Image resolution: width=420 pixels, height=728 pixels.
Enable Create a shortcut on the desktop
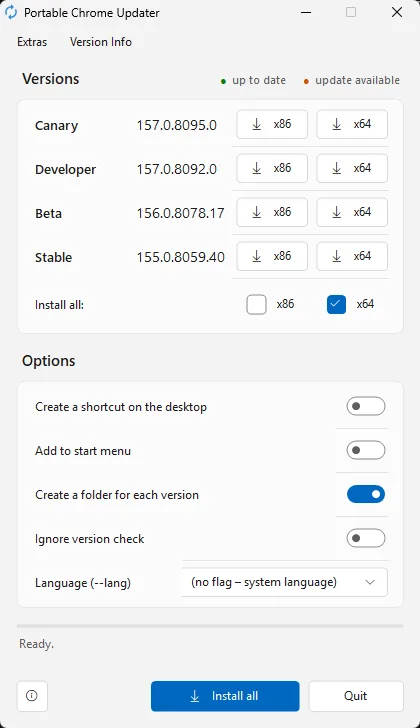pyautogui.click(x=366, y=406)
